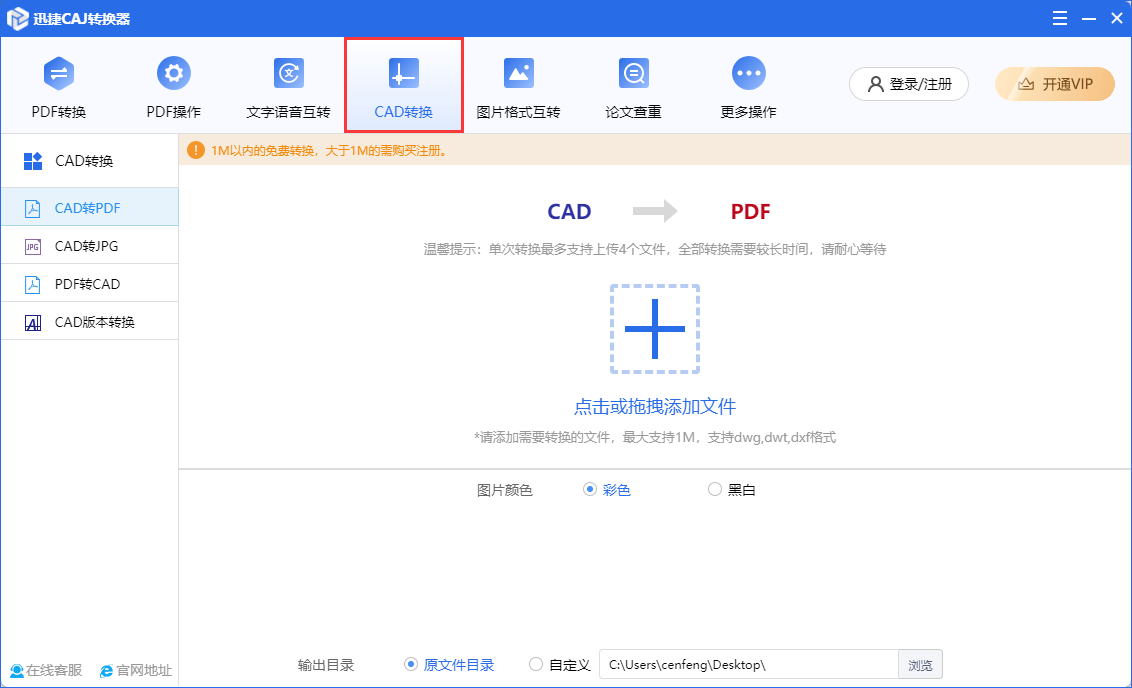Open the PDF转换 tool icon
Screen dimensions: 1132x688
click(x=59, y=74)
